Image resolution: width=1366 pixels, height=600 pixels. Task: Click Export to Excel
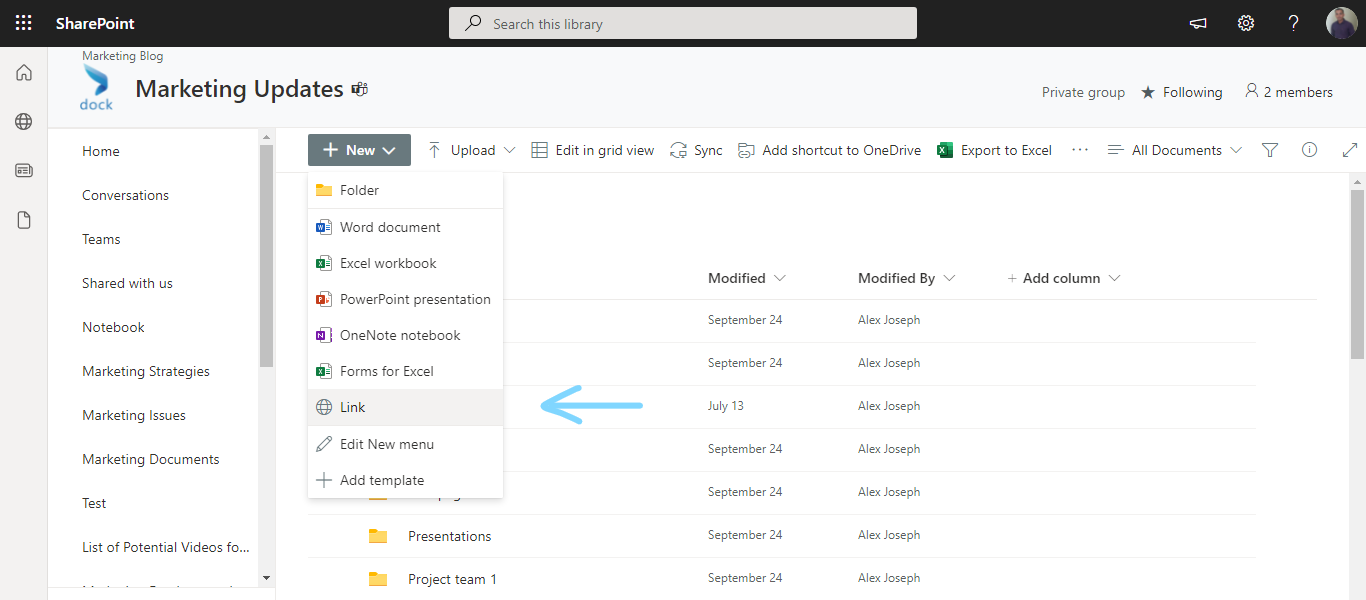994,149
